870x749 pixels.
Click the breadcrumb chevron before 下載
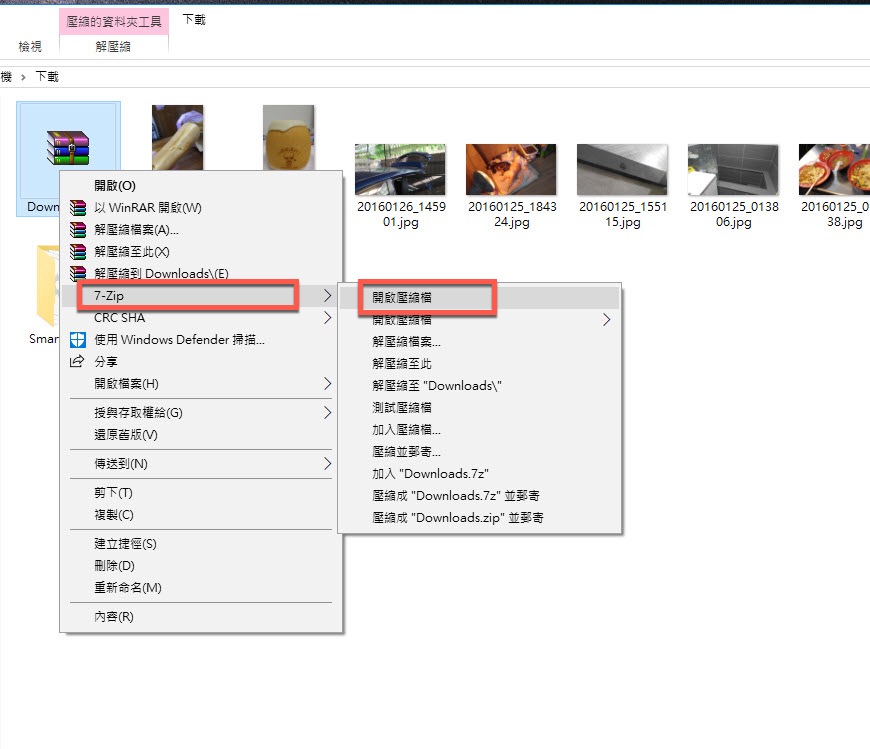(x=23, y=78)
